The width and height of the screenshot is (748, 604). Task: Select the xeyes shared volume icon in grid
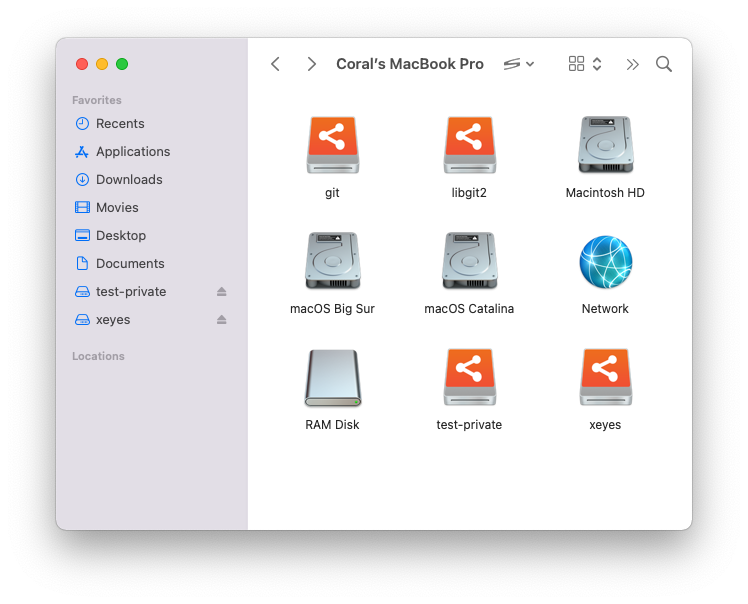605,377
